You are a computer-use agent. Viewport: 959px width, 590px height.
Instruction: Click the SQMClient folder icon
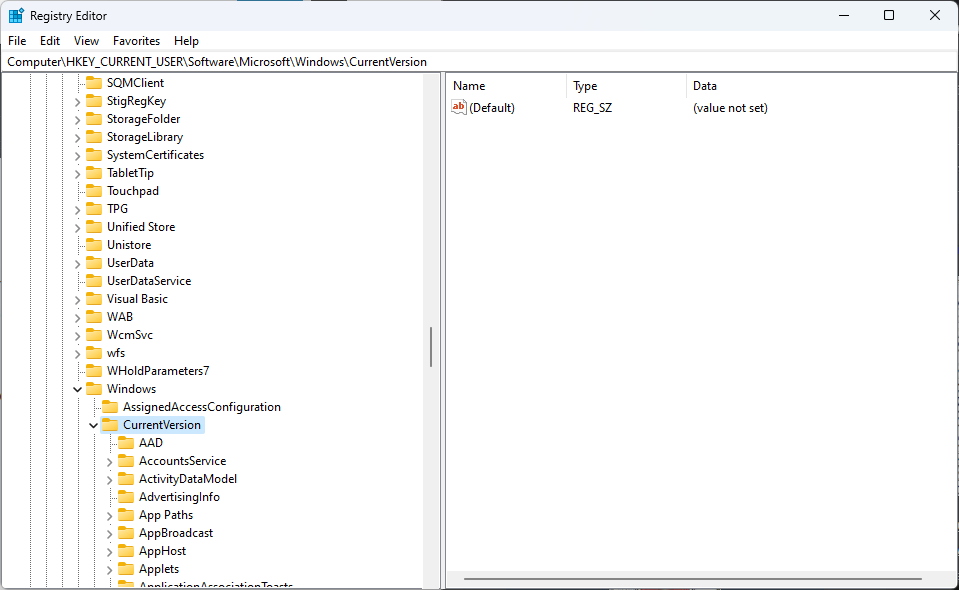coord(94,83)
